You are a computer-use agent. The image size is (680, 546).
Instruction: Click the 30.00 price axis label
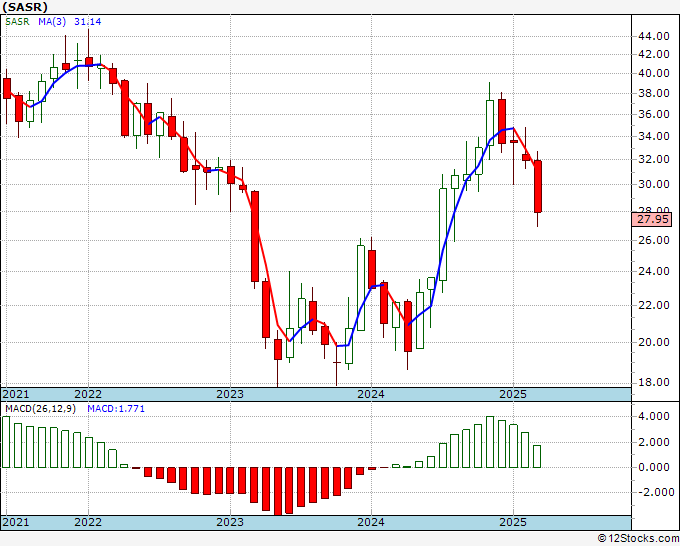point(654,184)
